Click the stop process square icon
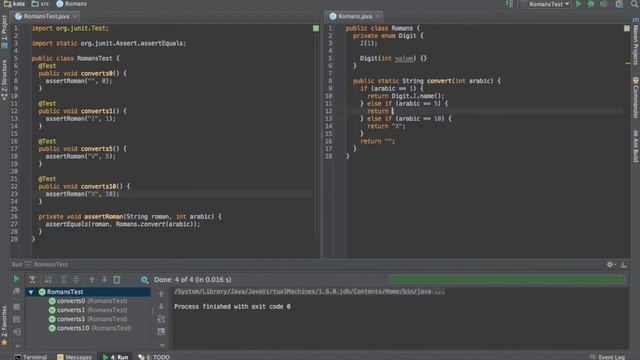 (16, 306)
